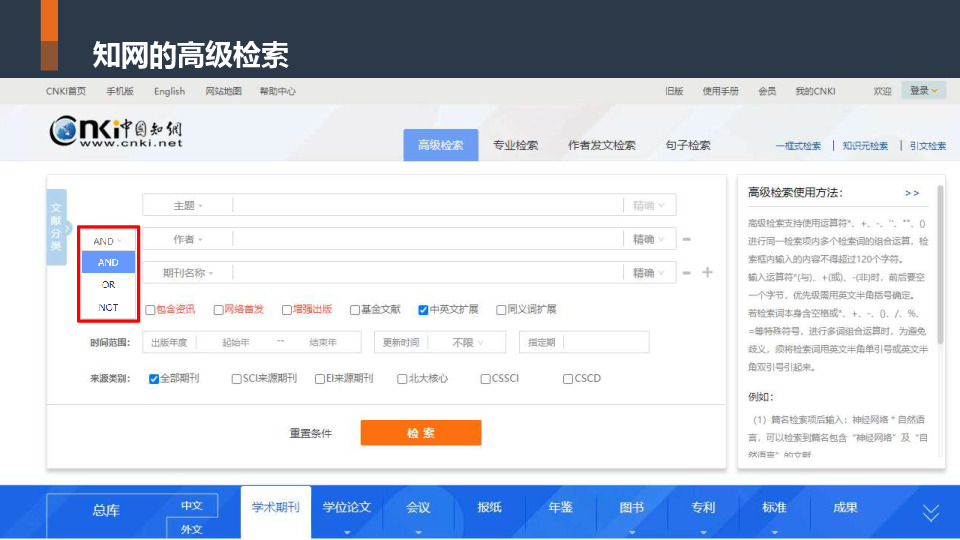Choose the 外文 option under 总库
Viewport: 960px width, 540px height.
coord(192,530)
